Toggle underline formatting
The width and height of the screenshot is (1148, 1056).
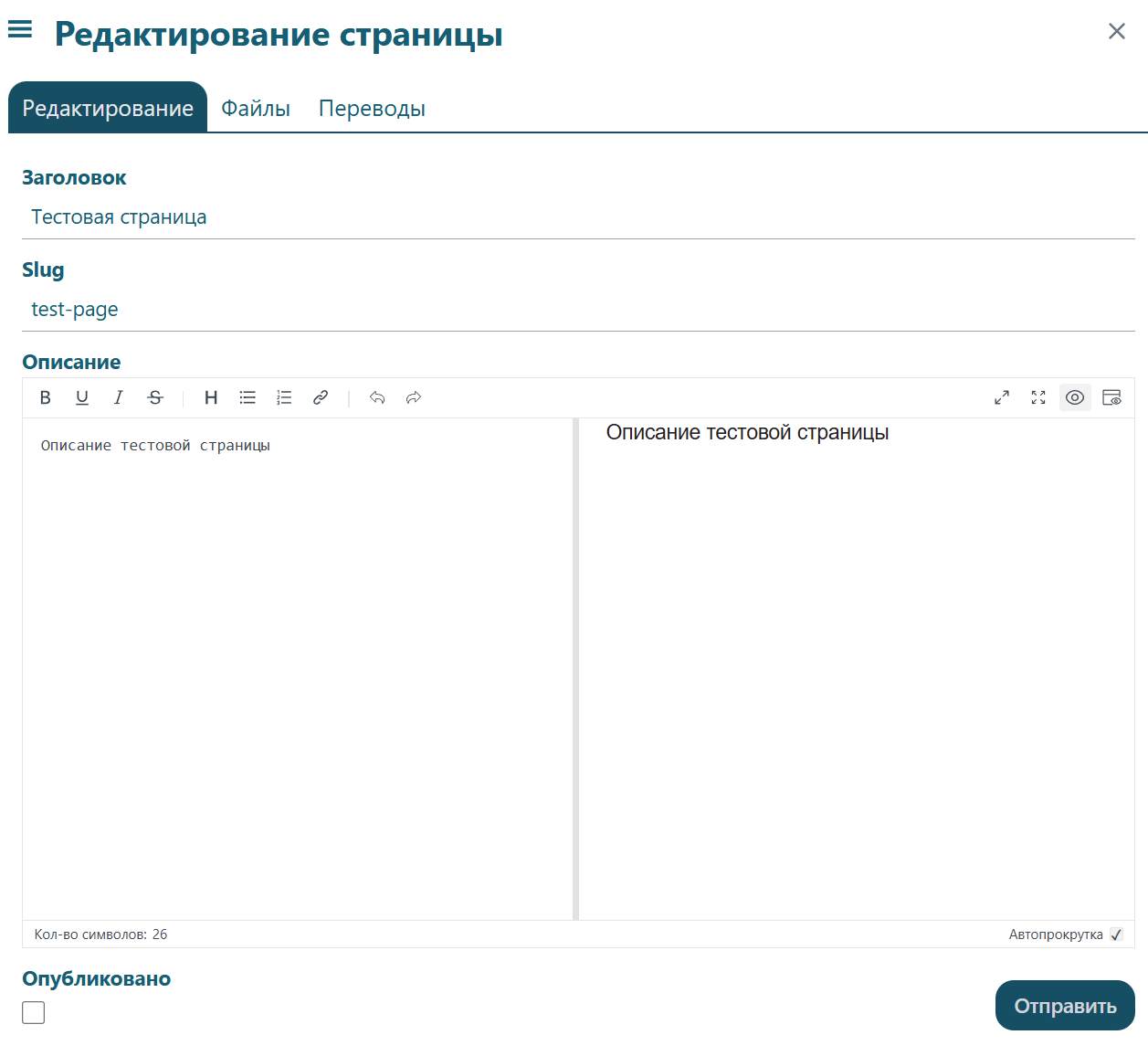point(82,397)
